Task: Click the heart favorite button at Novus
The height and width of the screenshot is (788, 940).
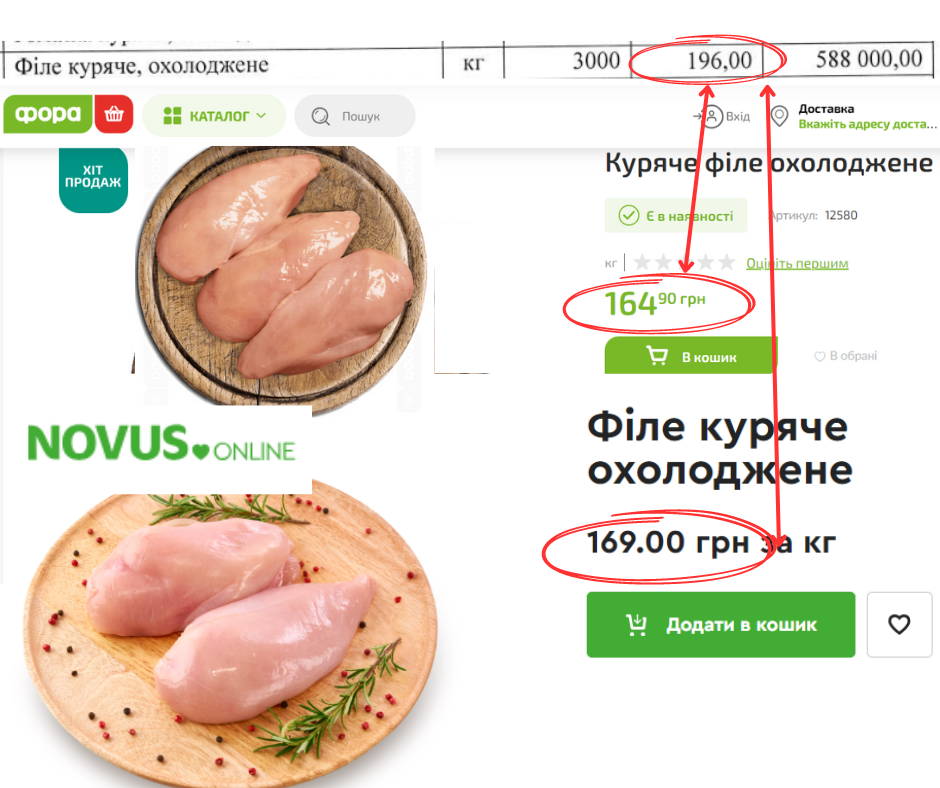Action: (899, 624)
